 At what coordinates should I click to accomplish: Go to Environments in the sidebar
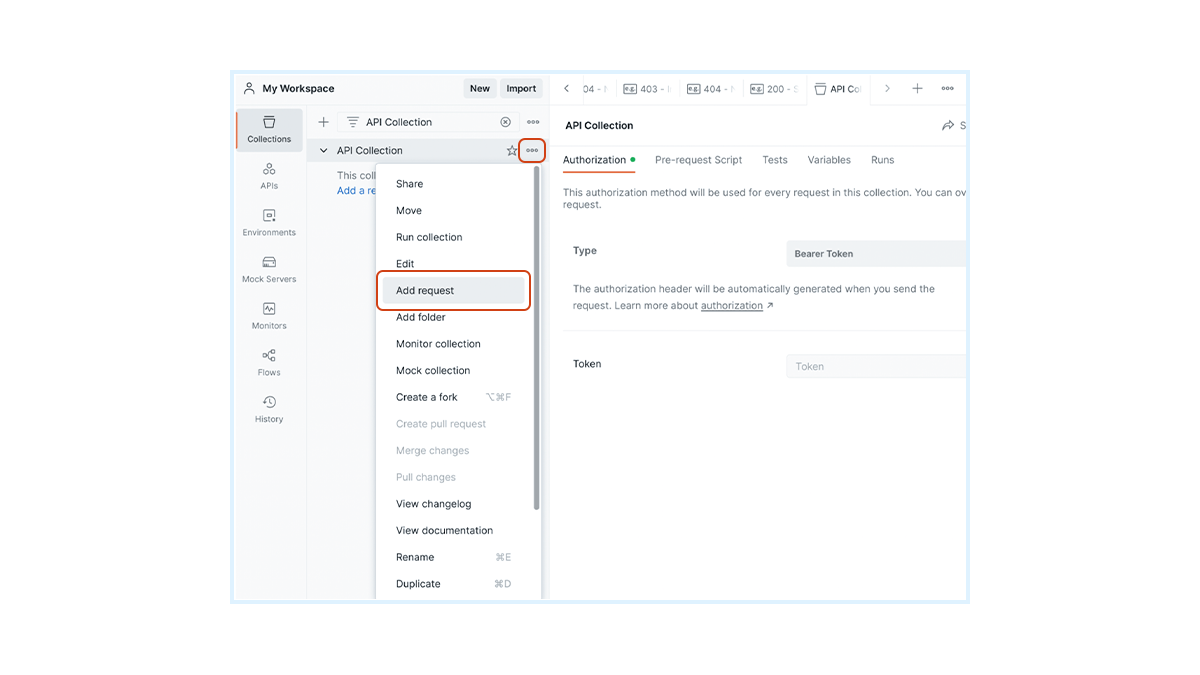[269, 222]
